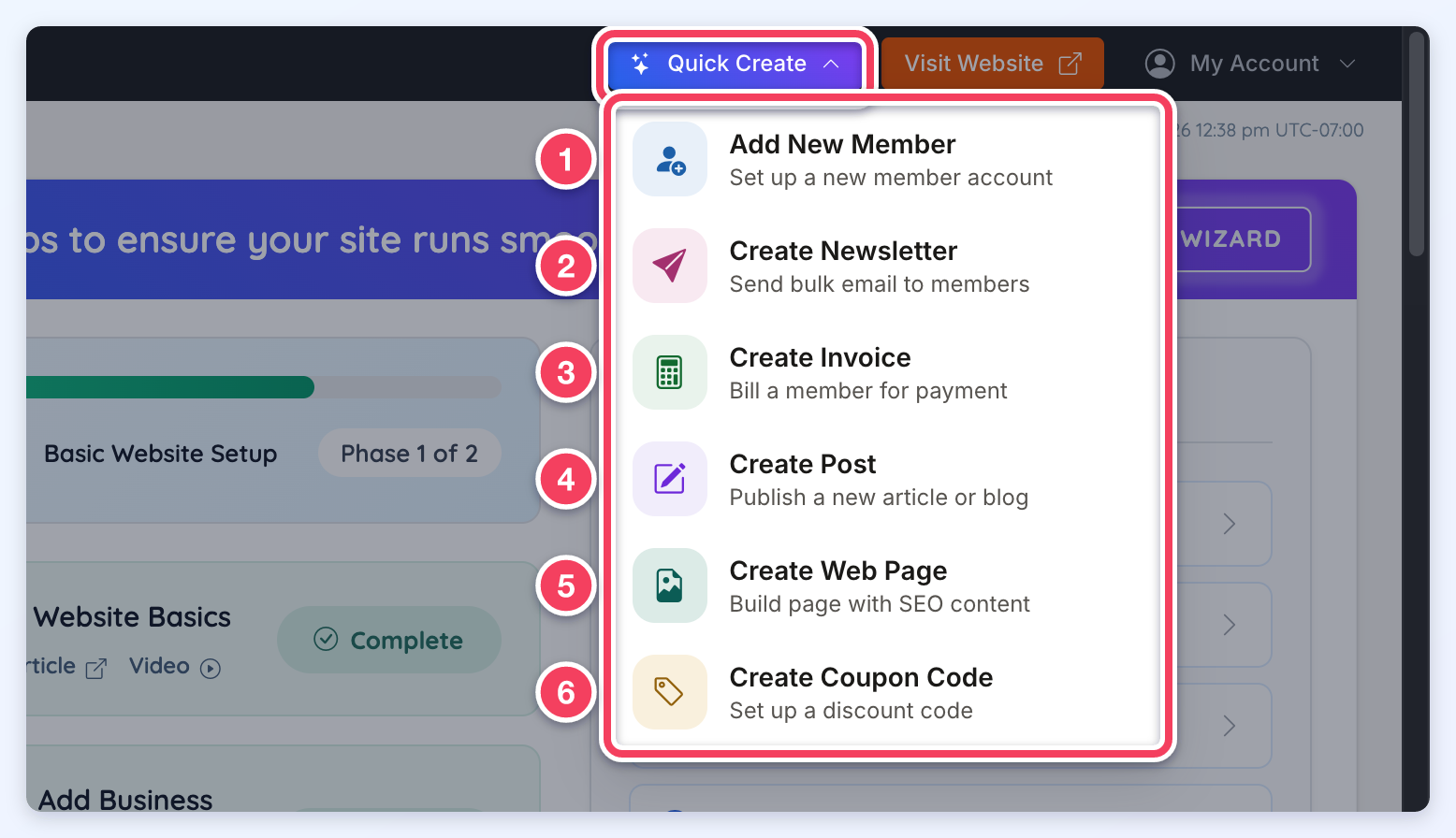Viewport: 1456px width, 838px height.
Task: Click the Add New Member person icon
Action: 670,159
